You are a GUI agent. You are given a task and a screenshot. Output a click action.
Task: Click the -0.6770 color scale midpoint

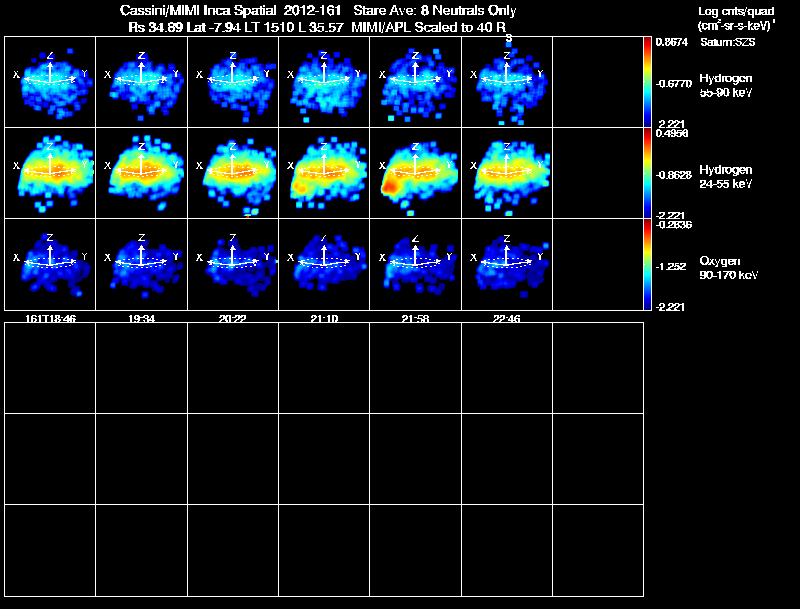(673, 83)
